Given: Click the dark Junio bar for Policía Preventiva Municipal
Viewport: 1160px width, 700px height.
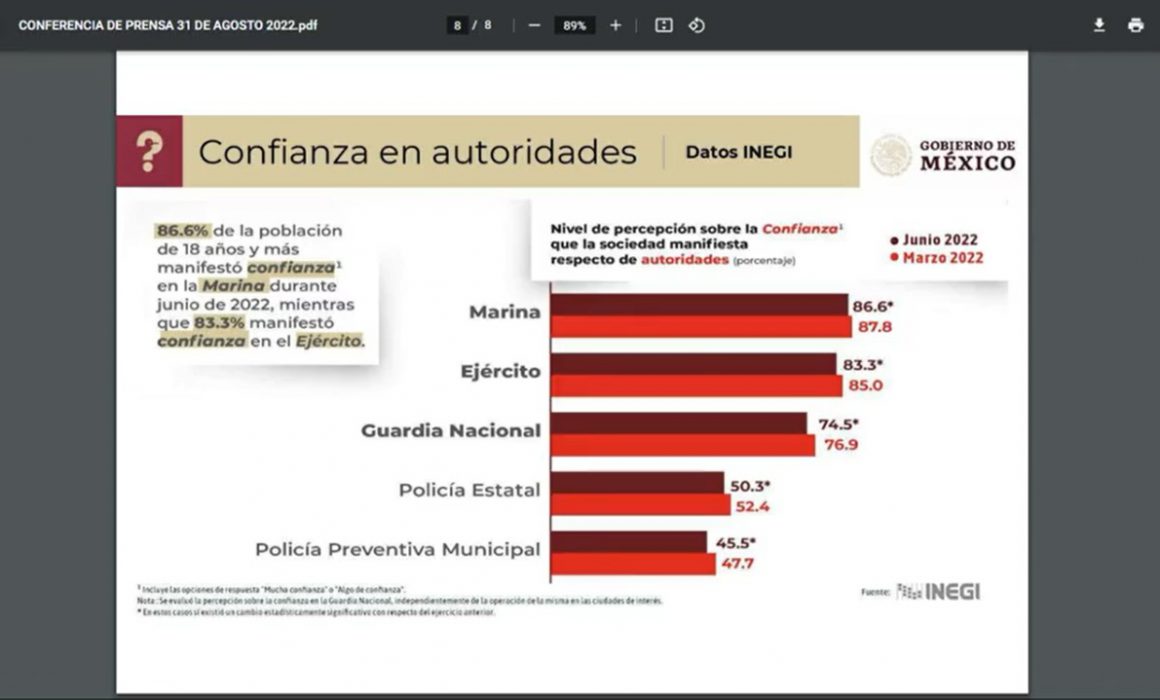Looking at the screenshot, I should (x=629, y=542).
